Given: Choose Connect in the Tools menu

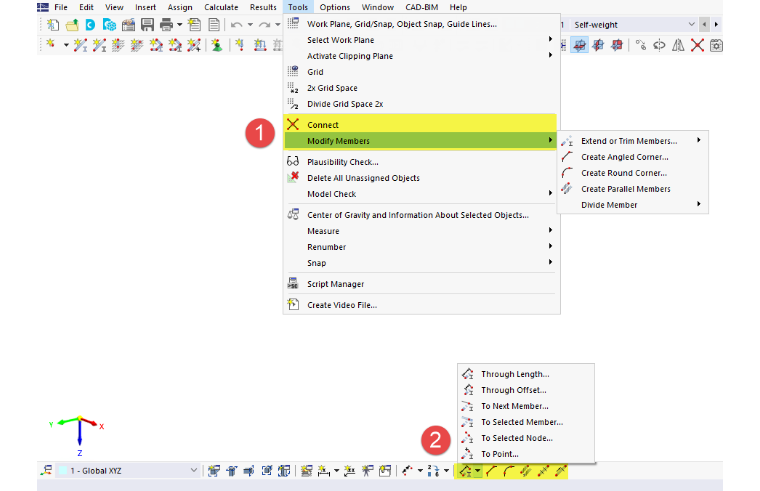Looking at the screenshot, I should pyautogui.click(x=421, y=125).
